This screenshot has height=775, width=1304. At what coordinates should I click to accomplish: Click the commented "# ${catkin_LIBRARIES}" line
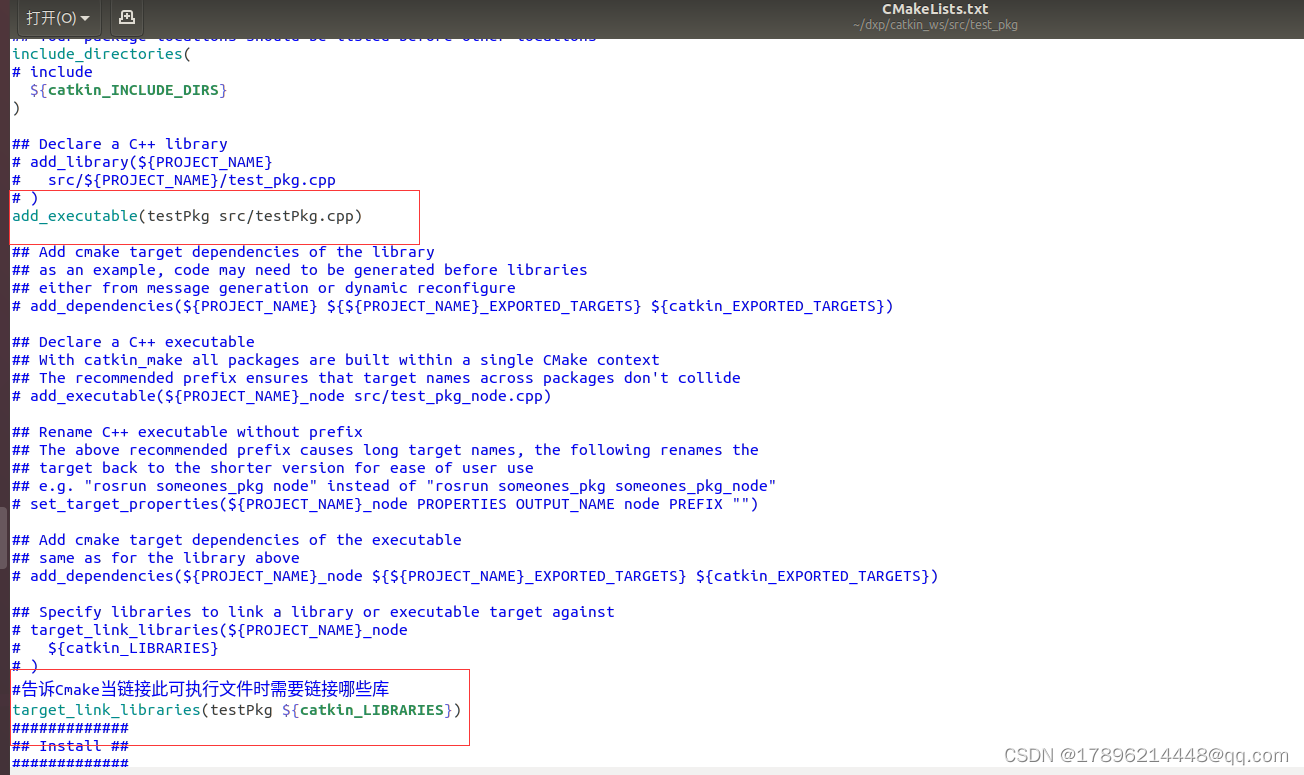pyautogui.click(x=115, y=648)
